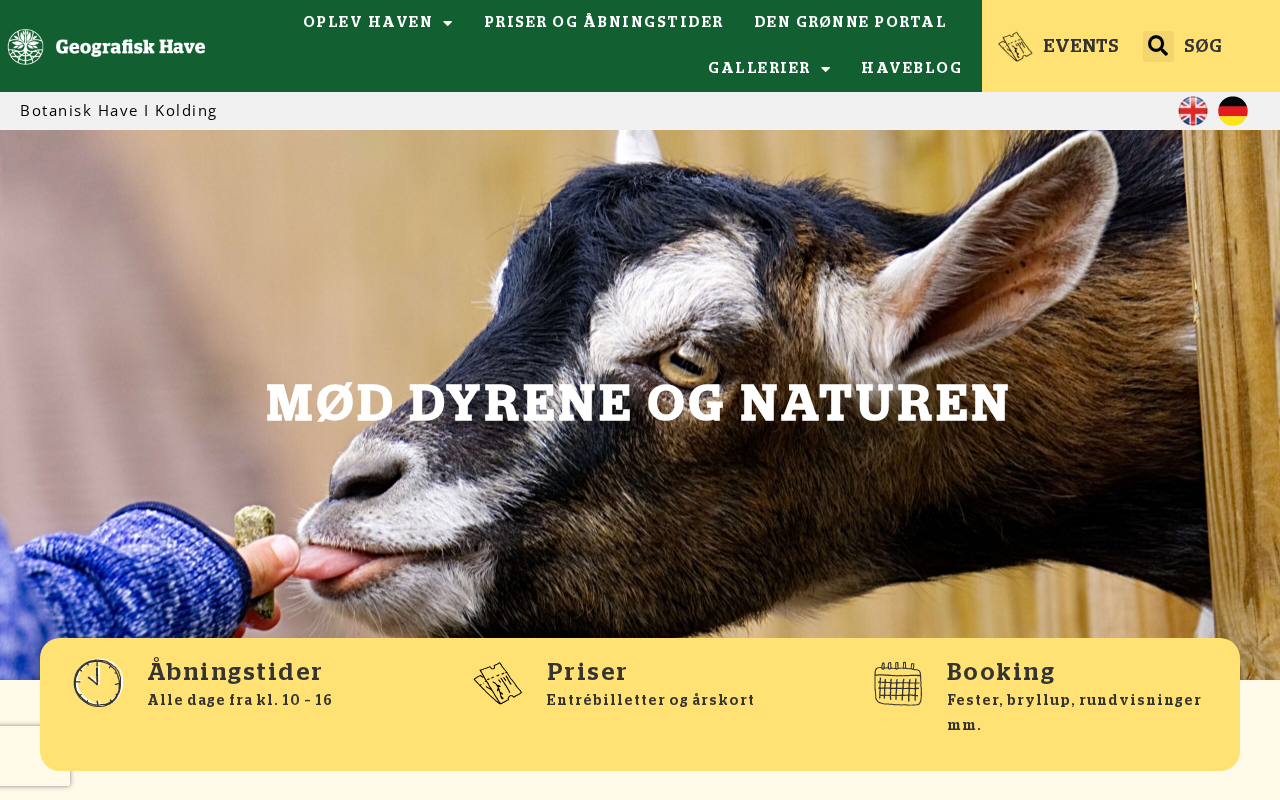Viewport: 1280px width, 800px height.
Task: Click the clock icon beside Åbningstider
Action: point(98,684)
